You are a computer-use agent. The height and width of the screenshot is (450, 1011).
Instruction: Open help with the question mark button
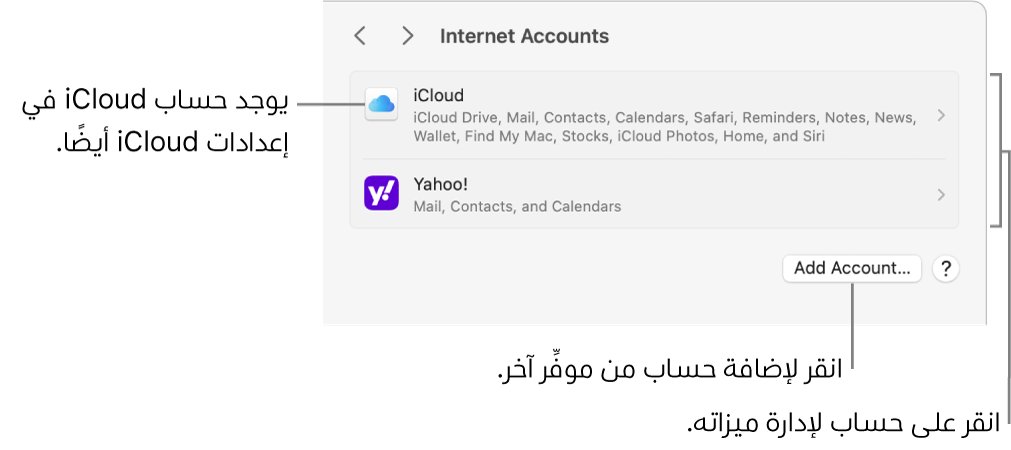[x=945, y=268]
